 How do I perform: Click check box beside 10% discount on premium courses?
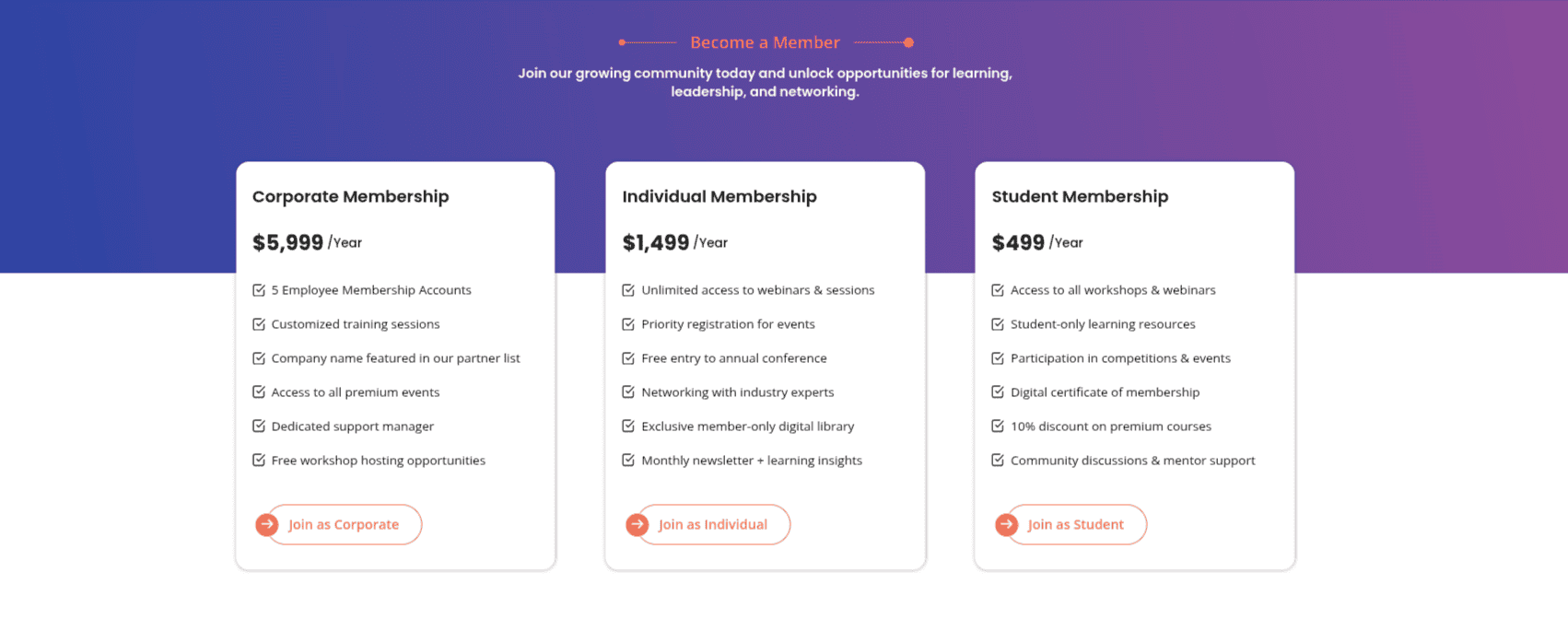(x=998, y=426)
